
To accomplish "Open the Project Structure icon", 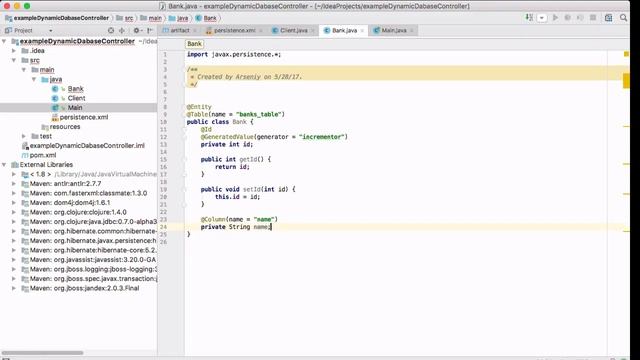I will (609, 18).
